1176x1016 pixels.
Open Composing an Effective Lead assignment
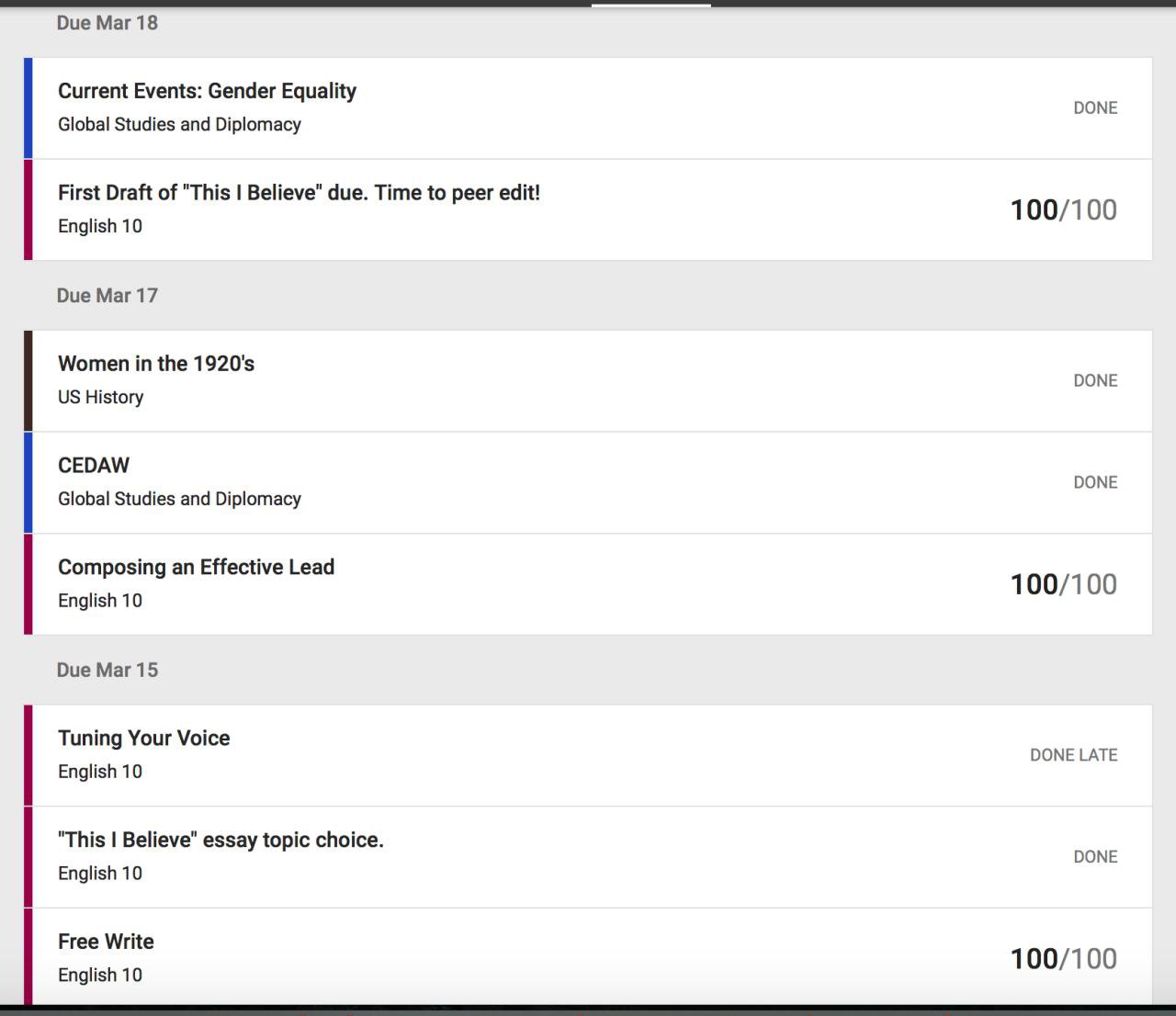click(x=196, y=568)
